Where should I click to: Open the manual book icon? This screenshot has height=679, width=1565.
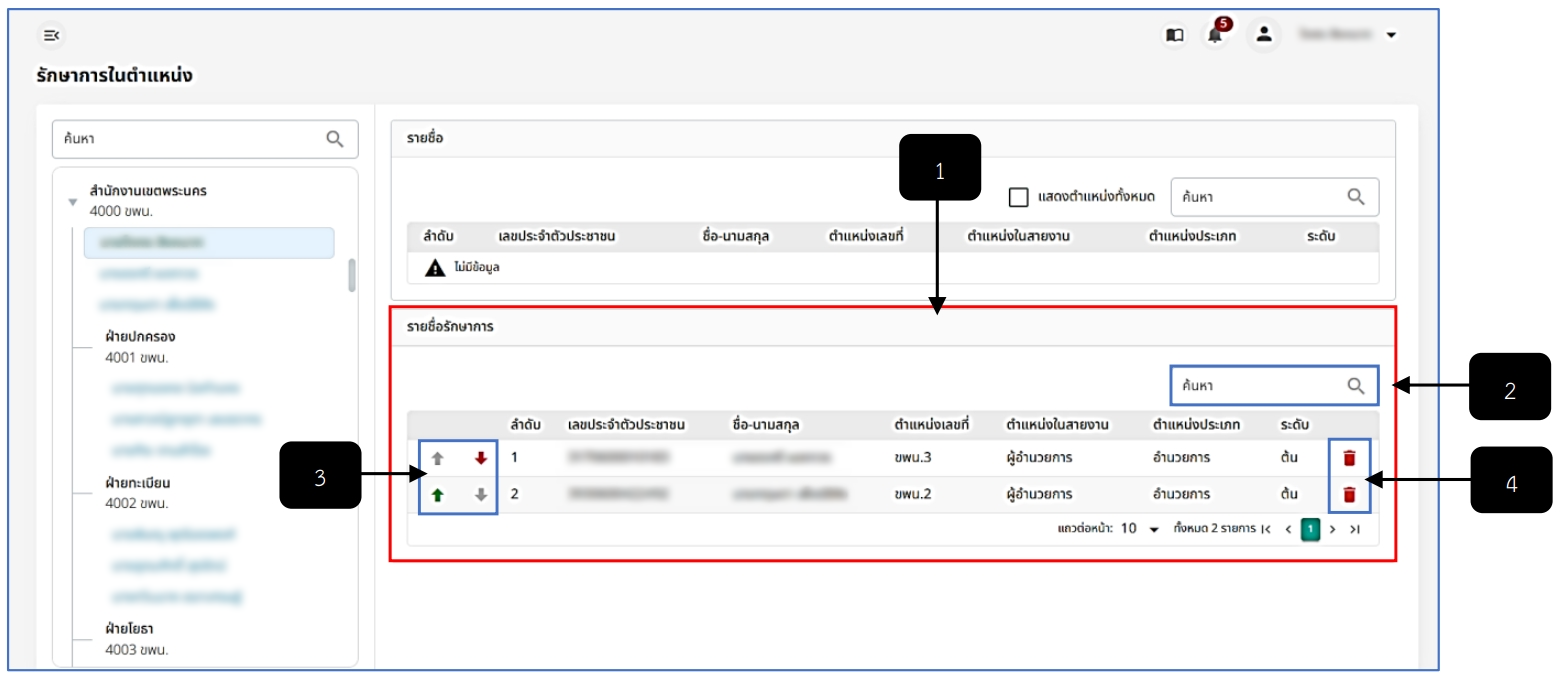point(1175,35)
